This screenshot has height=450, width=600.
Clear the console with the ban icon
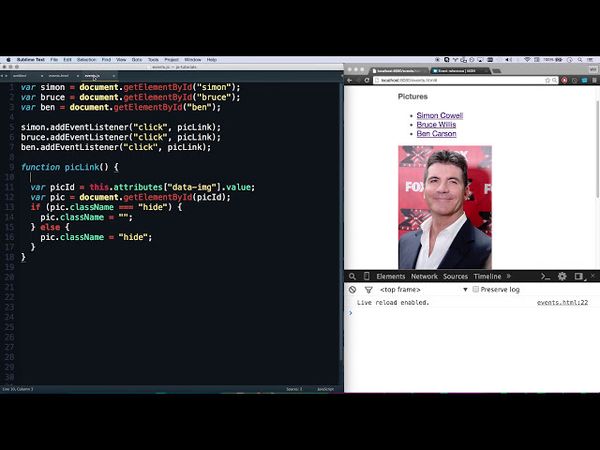point(352,290)
